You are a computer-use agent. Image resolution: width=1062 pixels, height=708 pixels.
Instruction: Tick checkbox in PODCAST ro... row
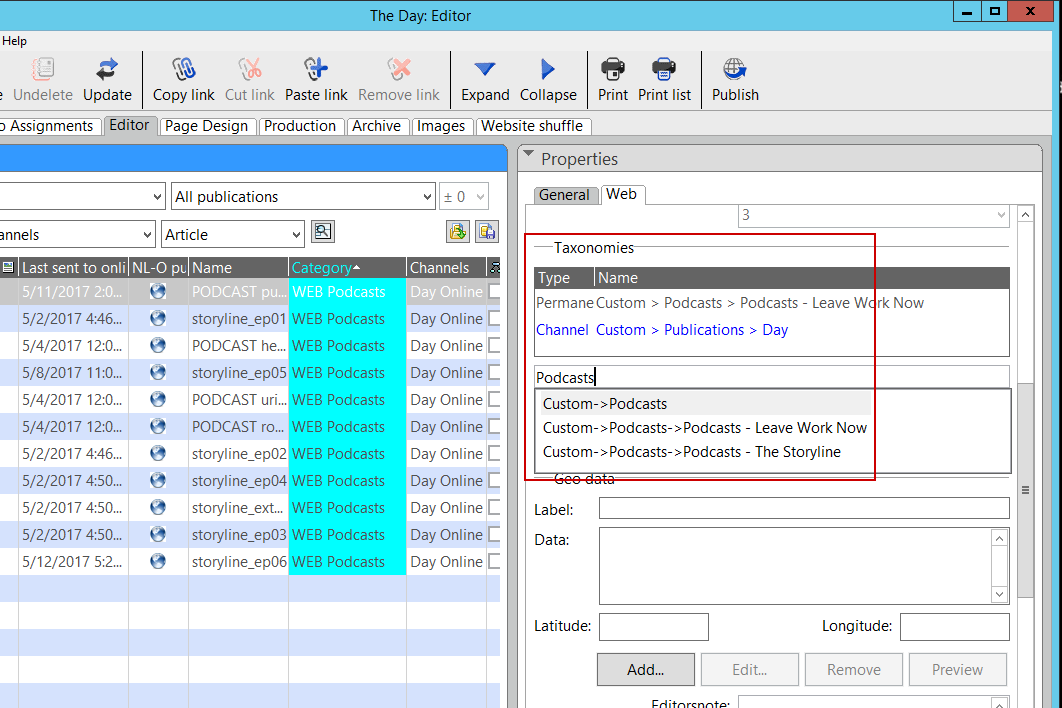point(494,427)
